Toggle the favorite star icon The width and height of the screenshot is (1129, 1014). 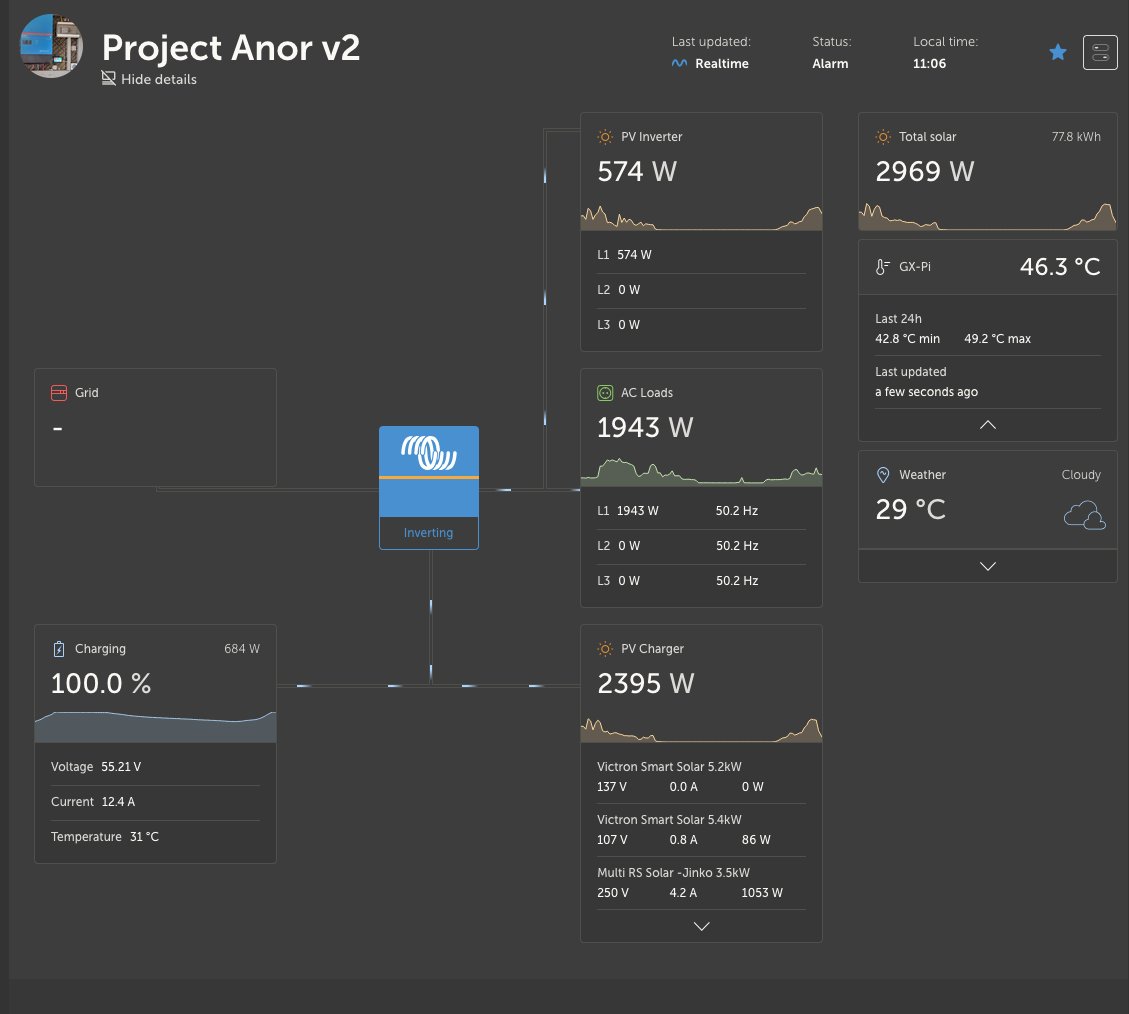coord(1058,52)
